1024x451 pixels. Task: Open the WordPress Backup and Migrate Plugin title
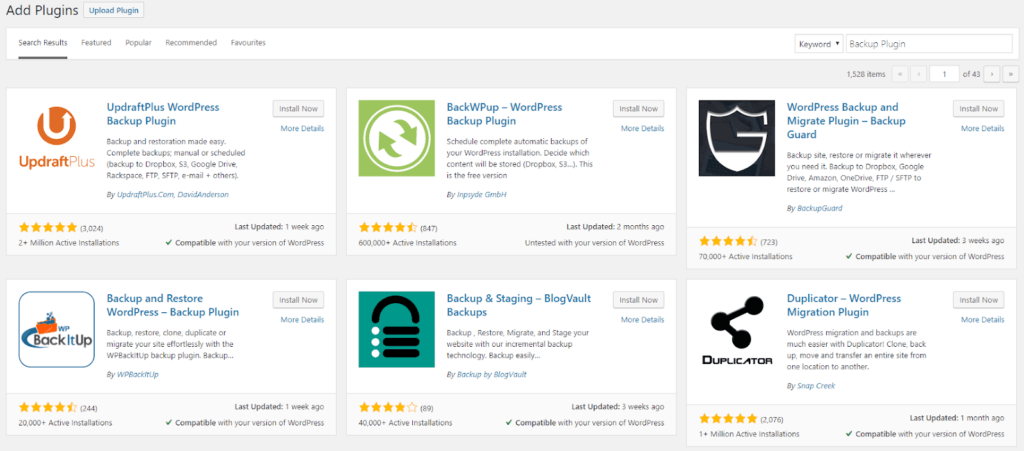pyautogui.click(x=846, y=121)
